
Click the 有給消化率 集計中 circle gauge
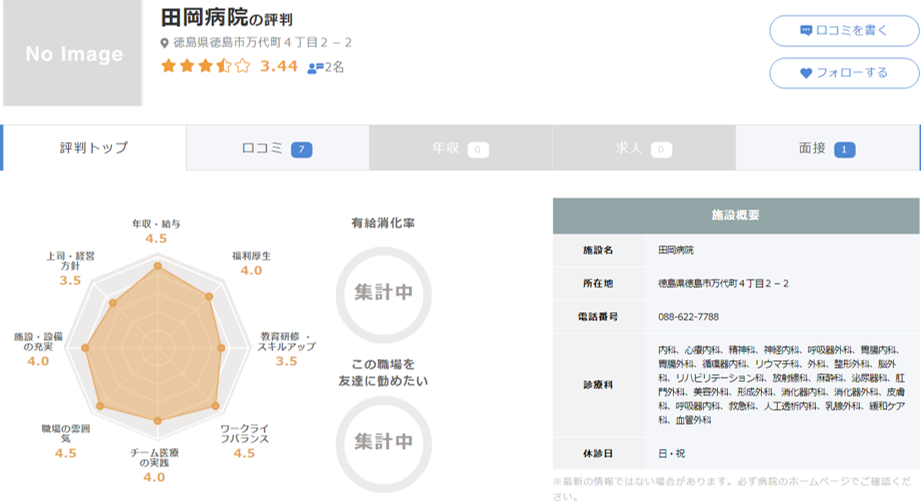coord(383,291)
